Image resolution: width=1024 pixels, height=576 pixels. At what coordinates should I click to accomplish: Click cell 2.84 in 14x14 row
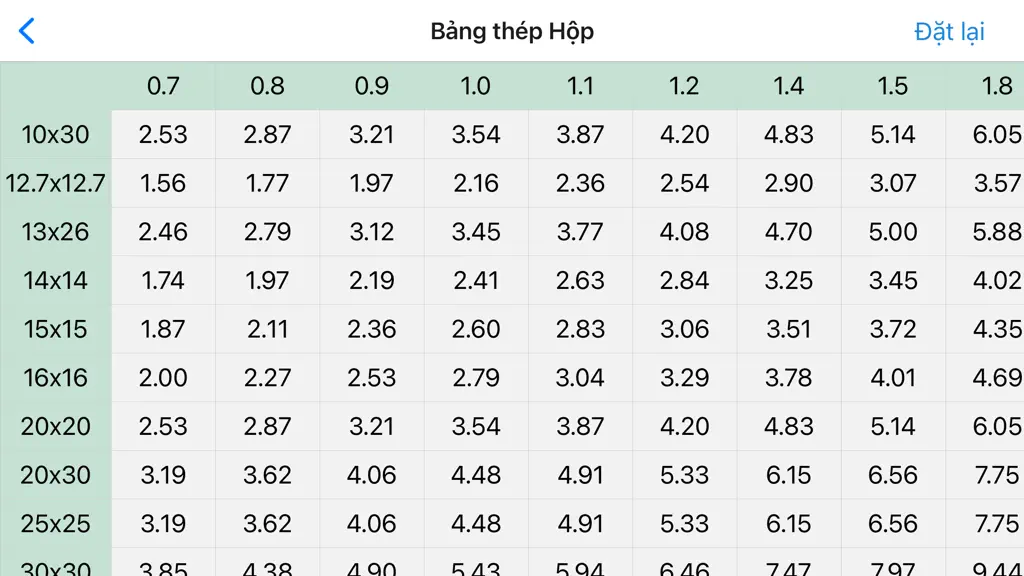coord(684,280)
